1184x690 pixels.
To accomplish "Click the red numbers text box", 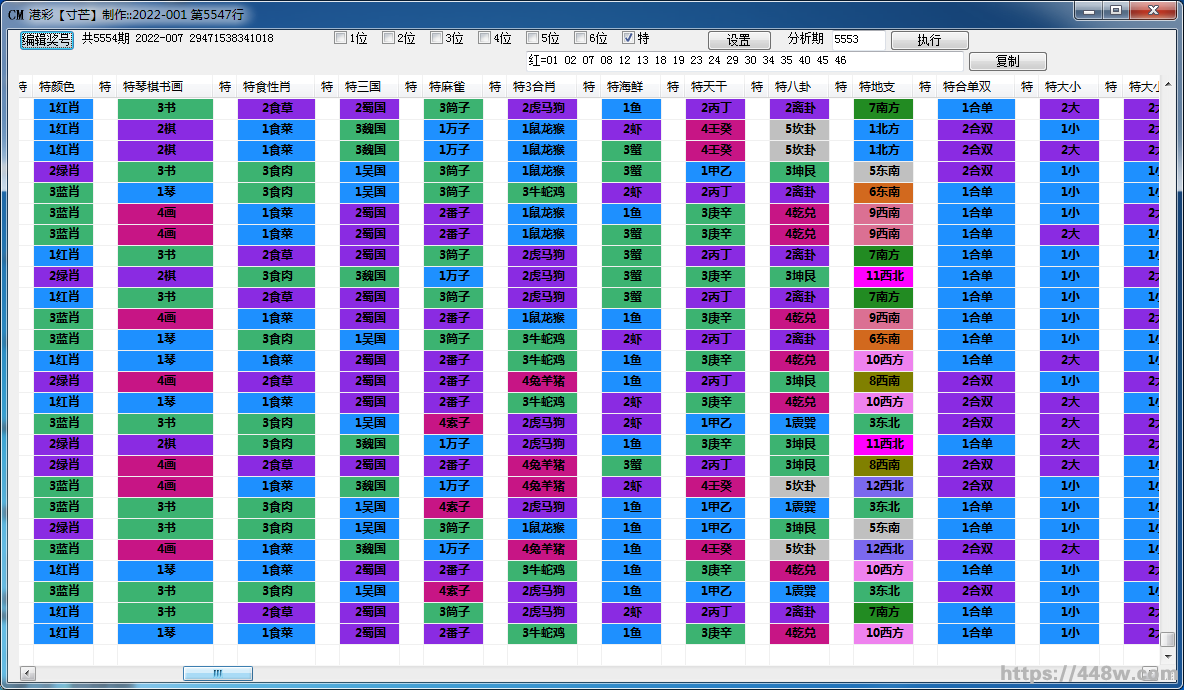I will [743, 61].
